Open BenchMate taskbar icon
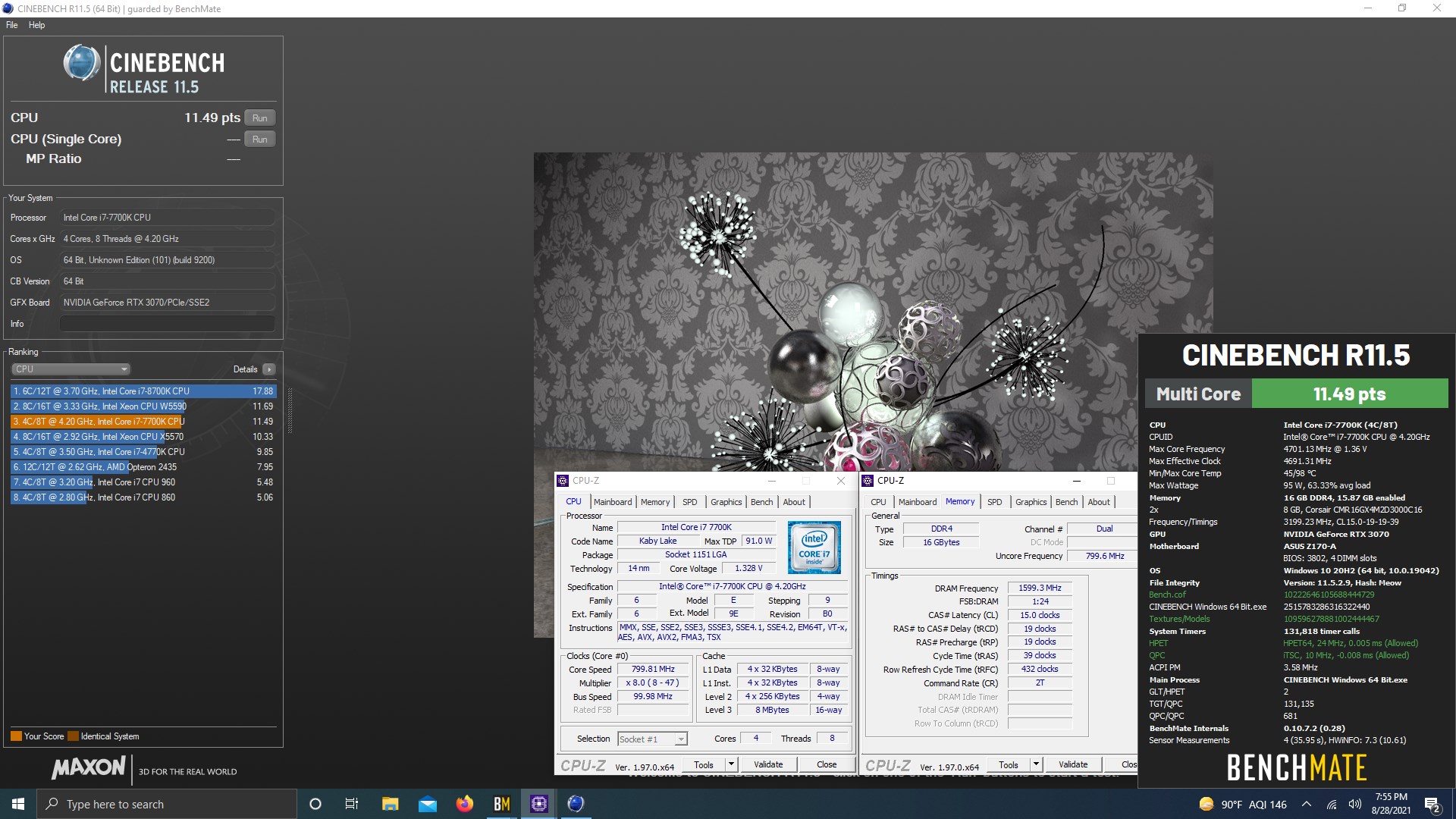Viewport: 1456px width, 819px height. (x=501, y=804)
